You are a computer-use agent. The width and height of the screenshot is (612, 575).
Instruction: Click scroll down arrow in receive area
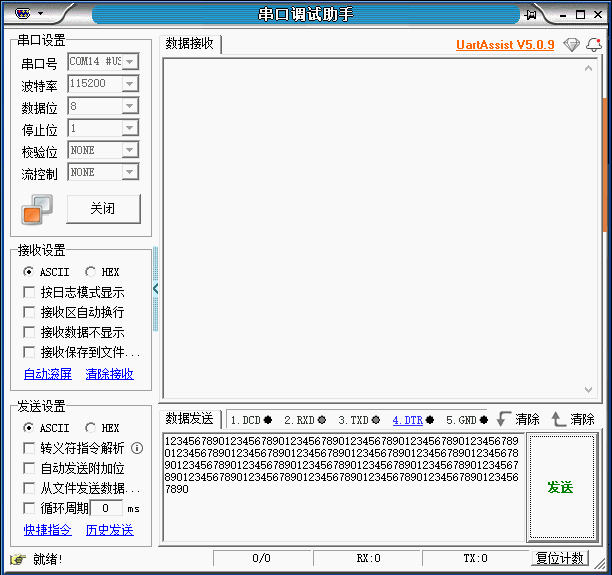pos(589,390)
